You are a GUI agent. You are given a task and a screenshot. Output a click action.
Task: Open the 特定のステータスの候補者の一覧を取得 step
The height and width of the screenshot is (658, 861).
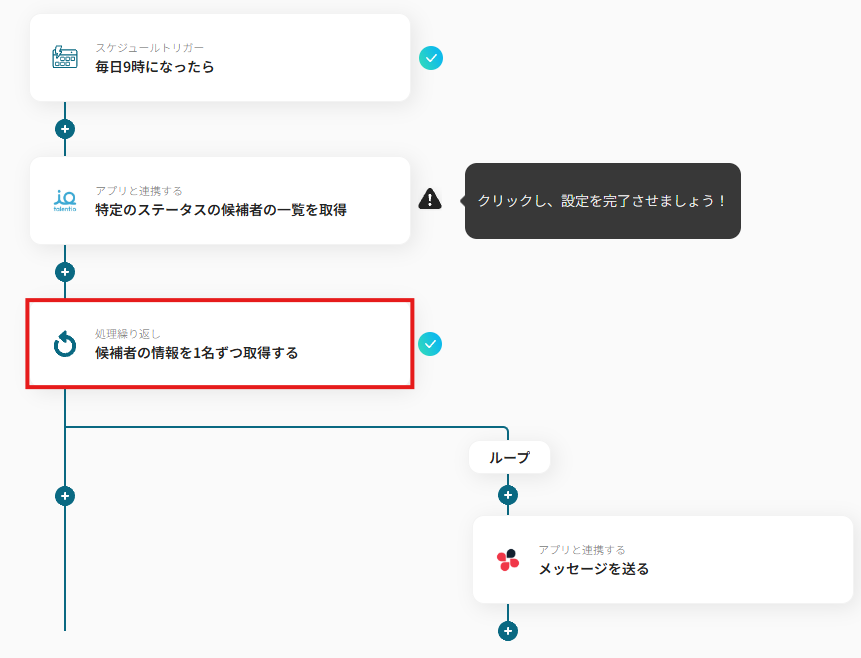click(x=220, y=200)
